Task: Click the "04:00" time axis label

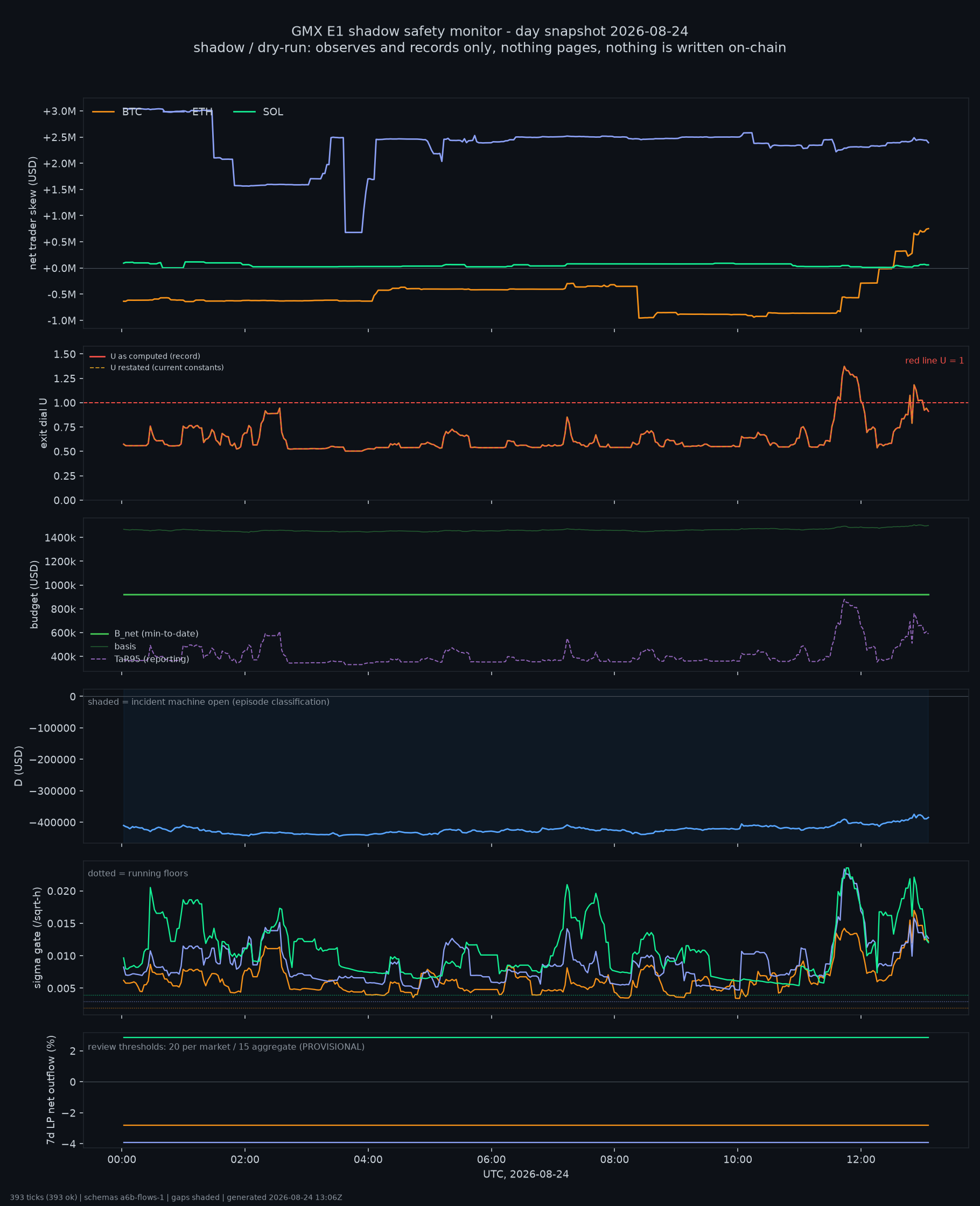Action: coord(368,1160)
